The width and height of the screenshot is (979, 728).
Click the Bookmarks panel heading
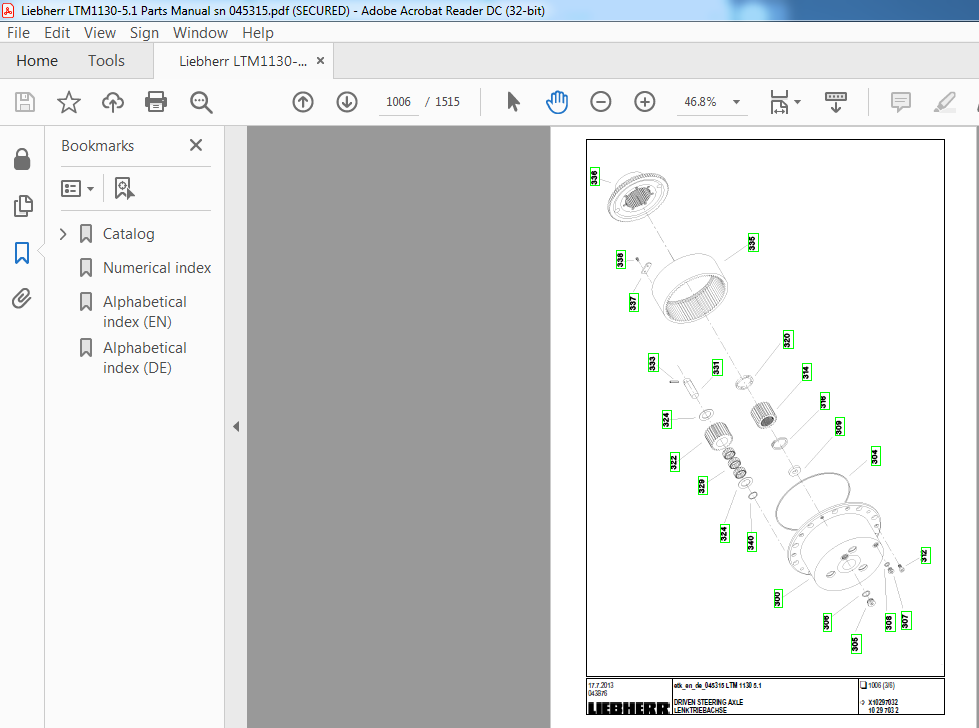(97, 145)
